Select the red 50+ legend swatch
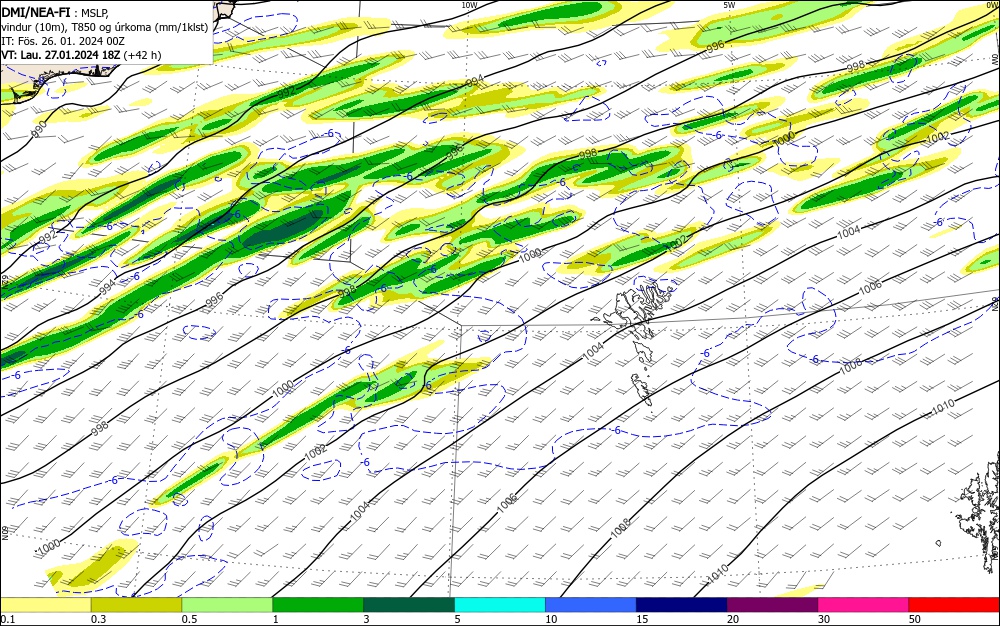 pyautogui.click(x=954, y=605)
